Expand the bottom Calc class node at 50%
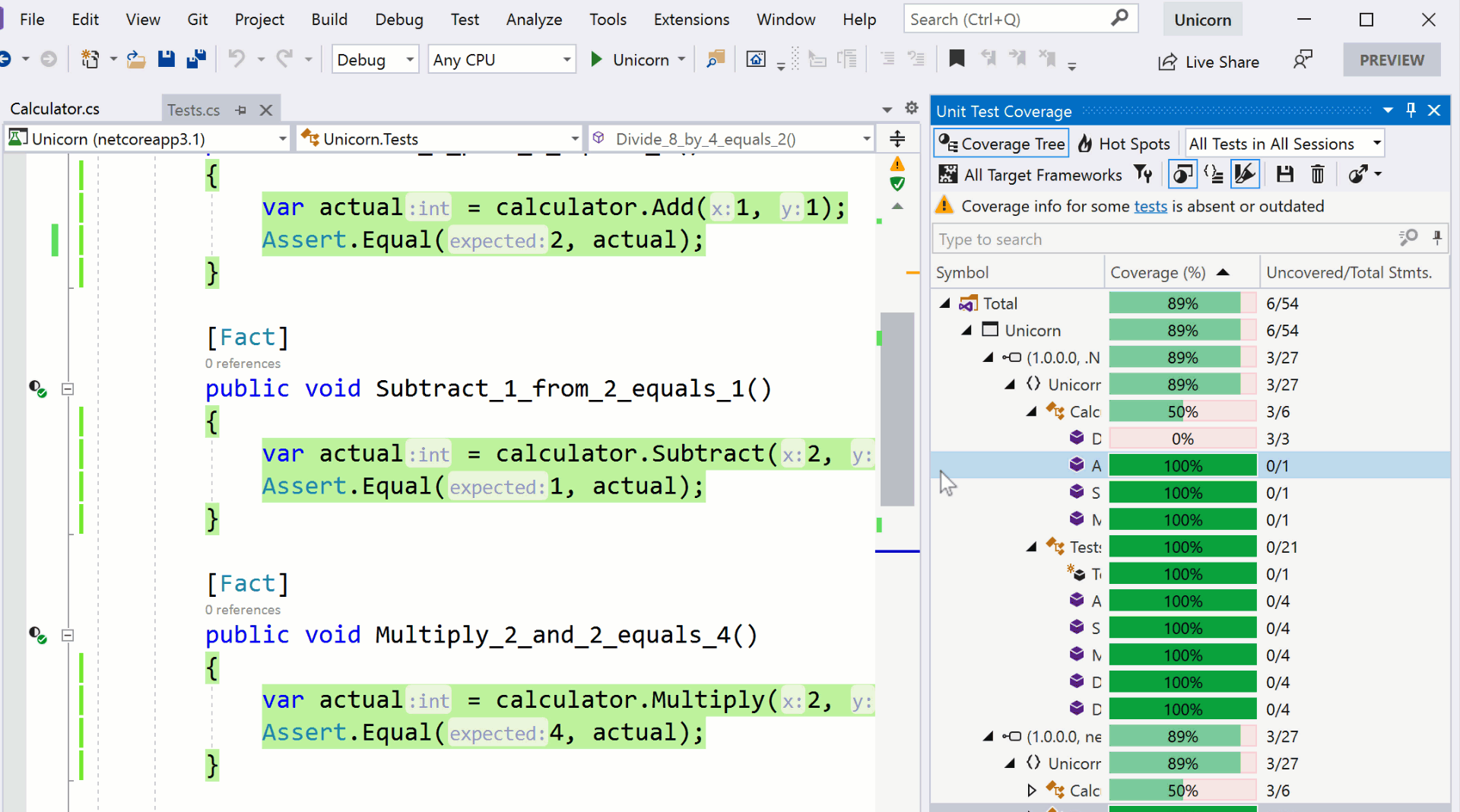Screen dimensions: 1460x812 tap(1032, 791)
